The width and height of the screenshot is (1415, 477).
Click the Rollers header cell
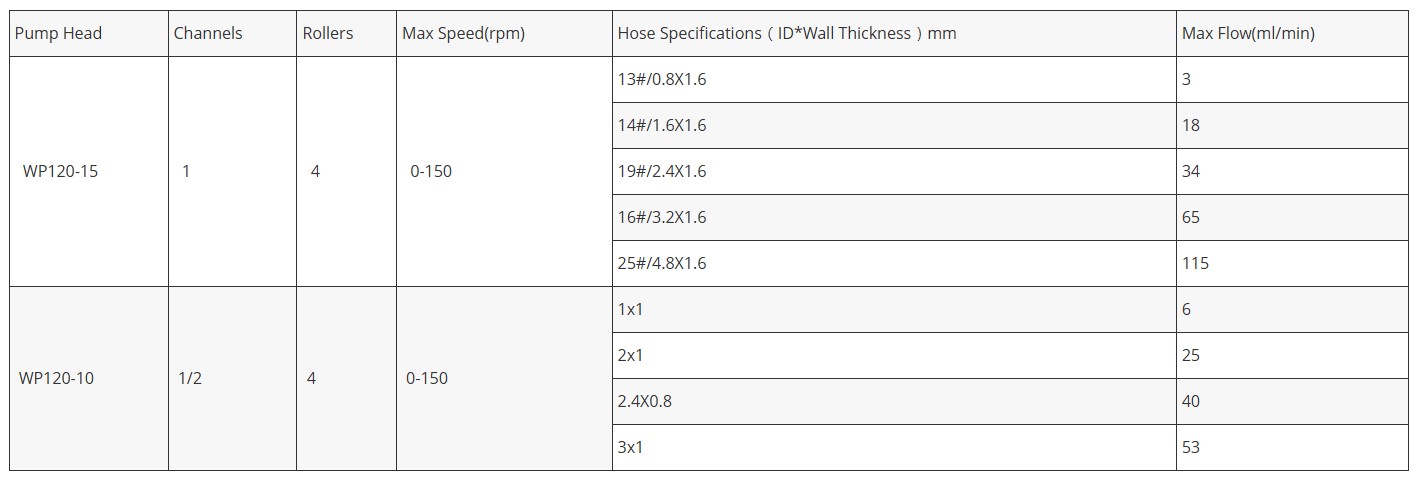click(328, 34)
